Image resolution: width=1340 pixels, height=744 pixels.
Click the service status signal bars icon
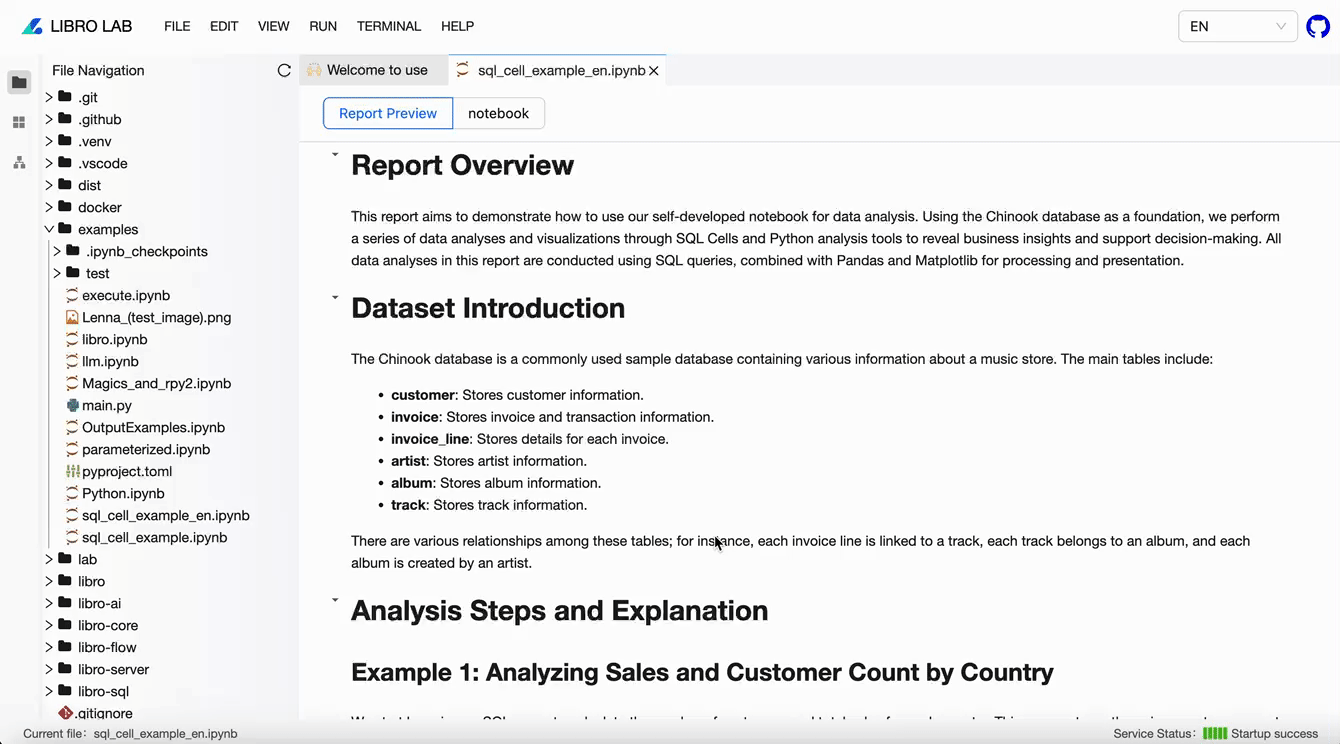click(x=1214, y=733)
